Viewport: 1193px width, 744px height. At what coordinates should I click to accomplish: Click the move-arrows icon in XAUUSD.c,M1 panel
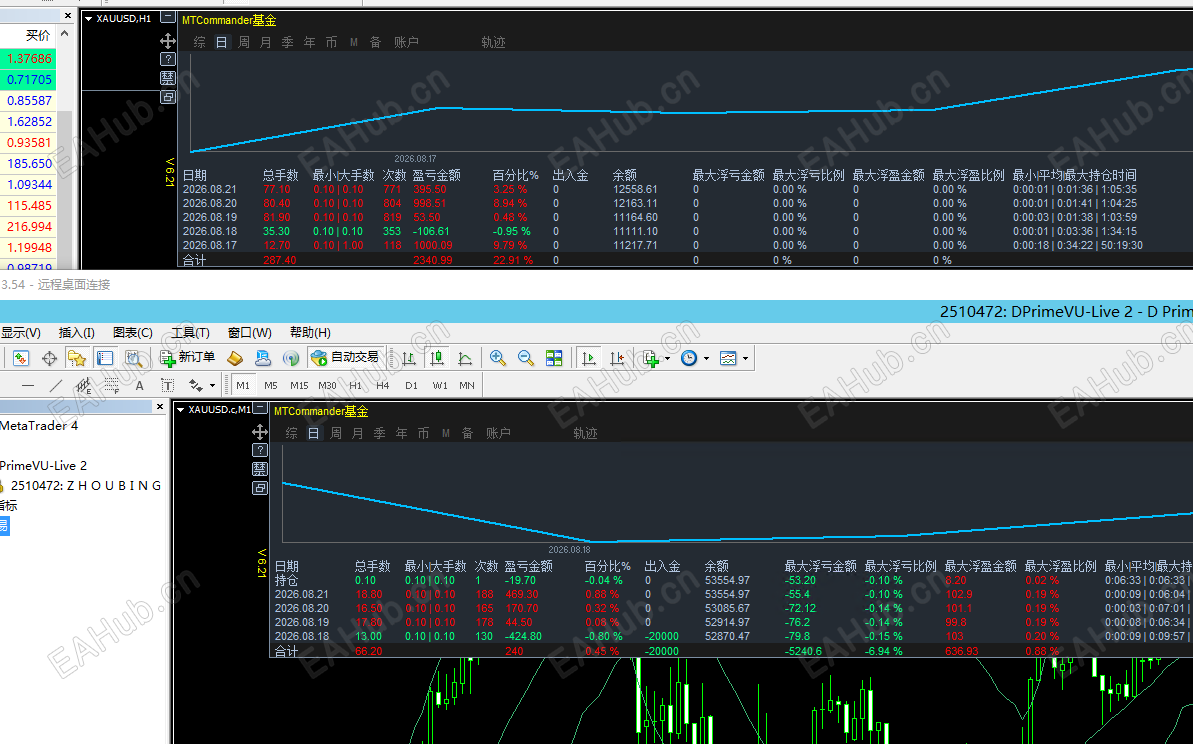[259, 432]
